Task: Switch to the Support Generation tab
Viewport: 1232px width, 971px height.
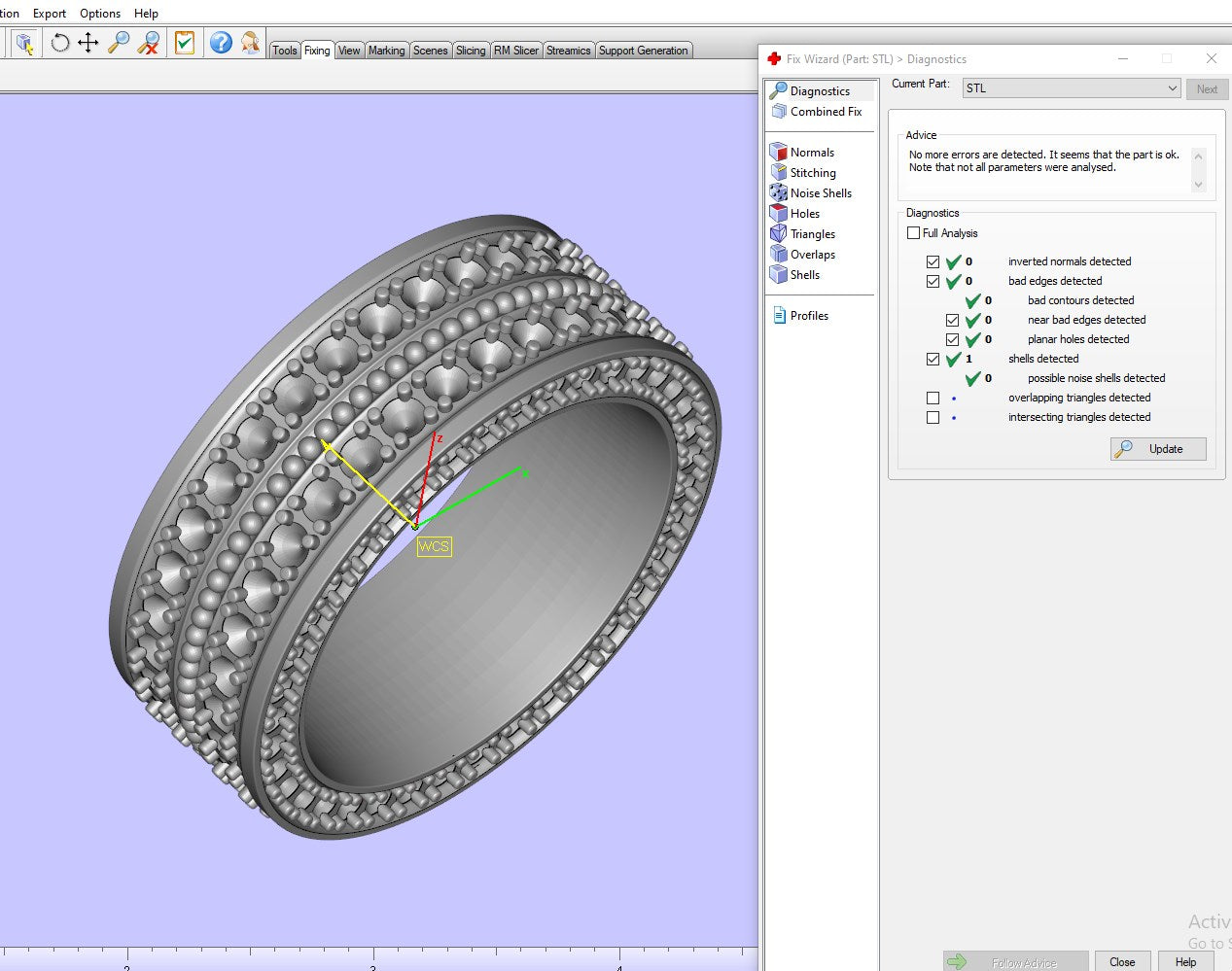Action: 643,51
